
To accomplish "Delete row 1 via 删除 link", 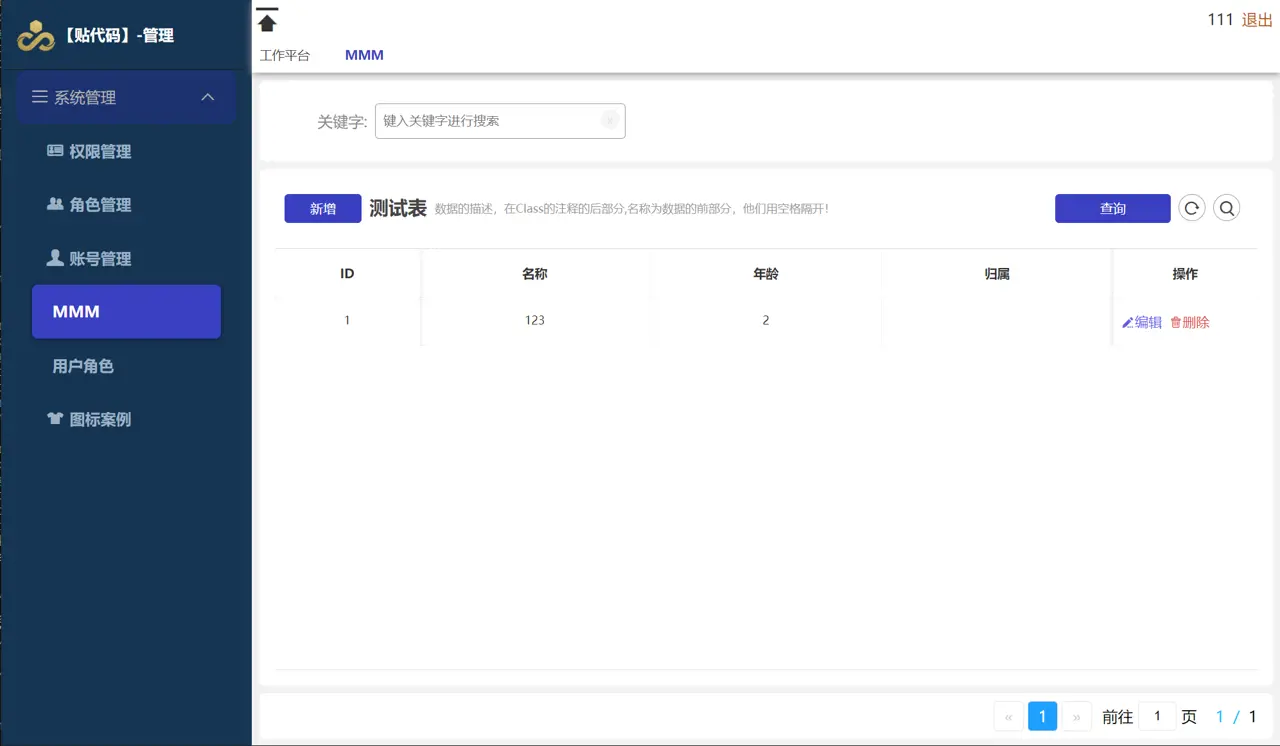I will pos(1190,322).
